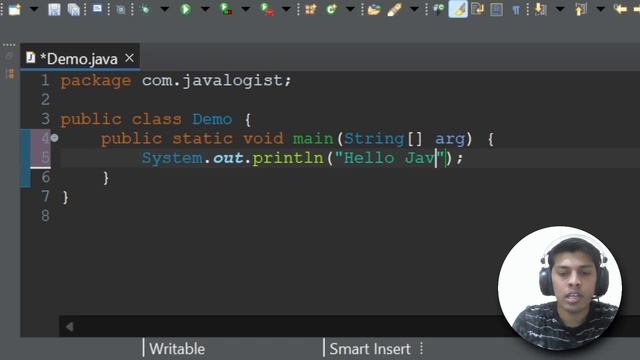
Task: Run the External Tools toolbox icon
Action: pyautogui.click(x=267, y=9)
